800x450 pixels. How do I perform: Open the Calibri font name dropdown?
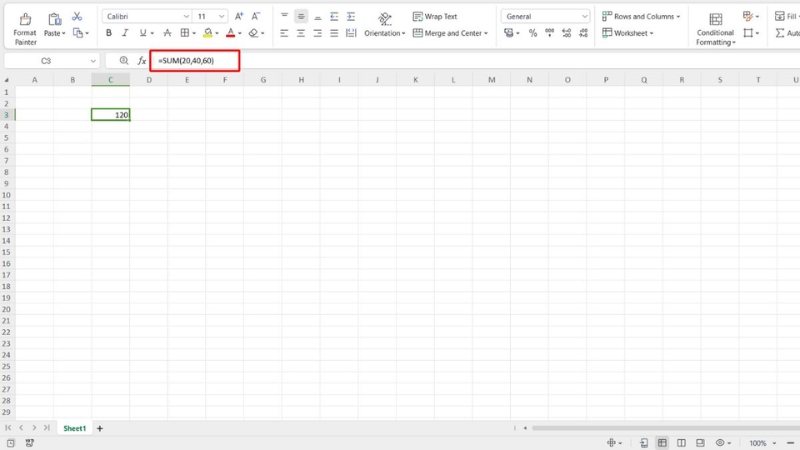[x=147, y=17]
